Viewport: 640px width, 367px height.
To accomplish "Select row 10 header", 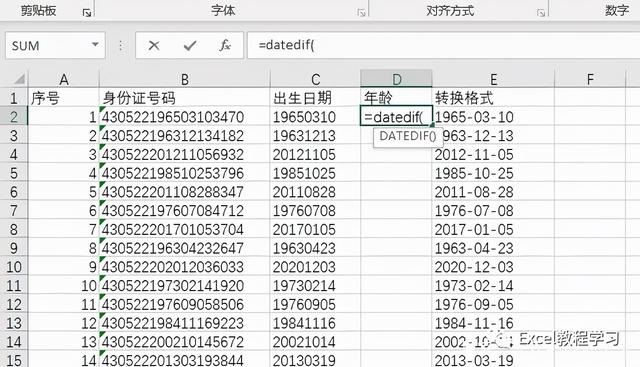I will click(x=13, y=267).
